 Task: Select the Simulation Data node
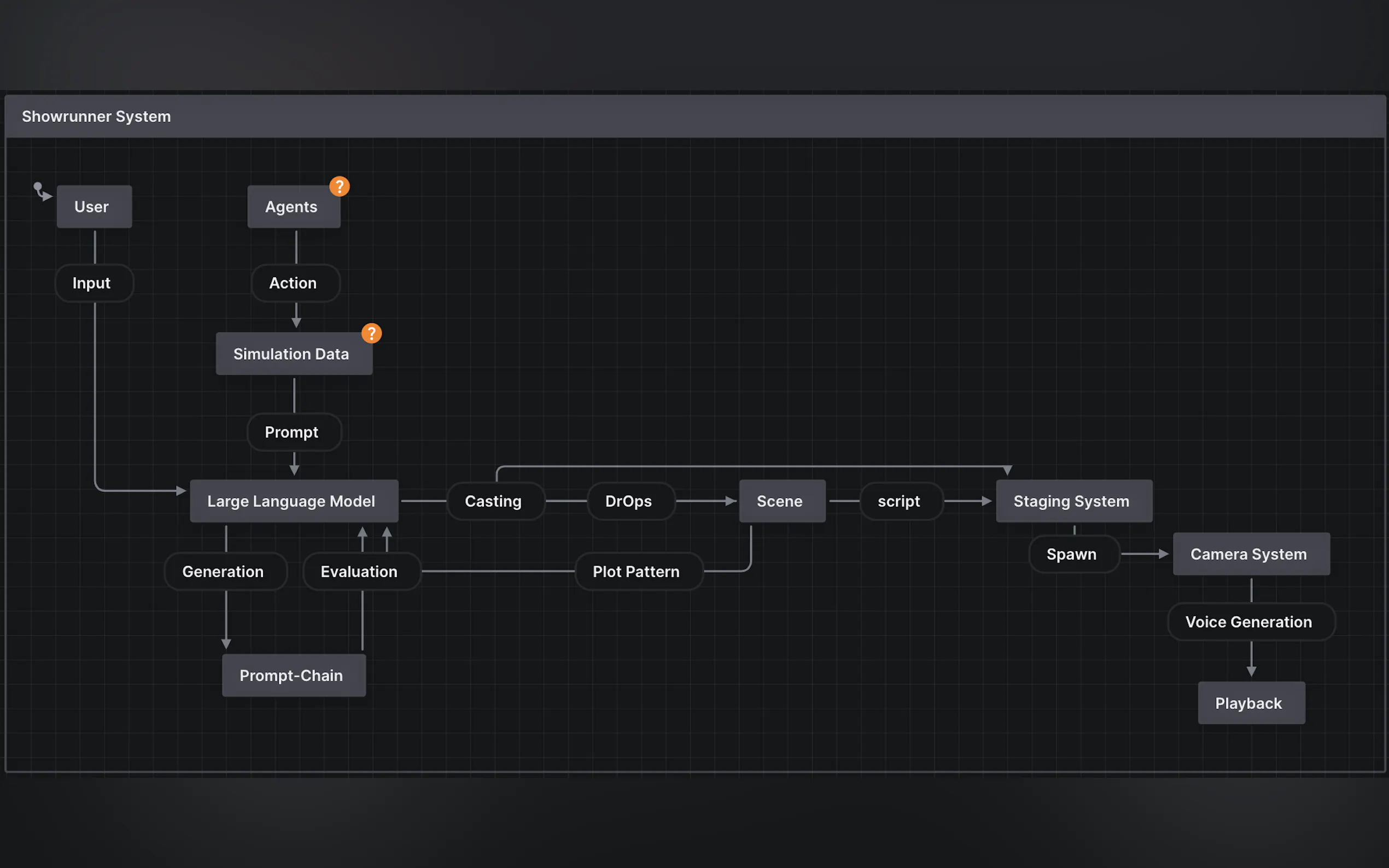pos(294,354)
